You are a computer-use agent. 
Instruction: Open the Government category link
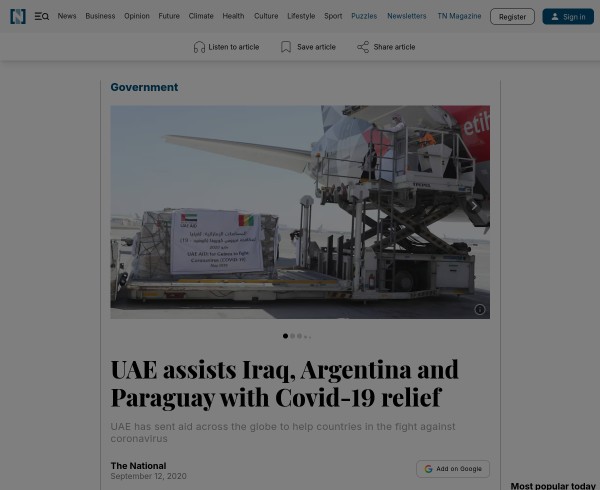144,87
